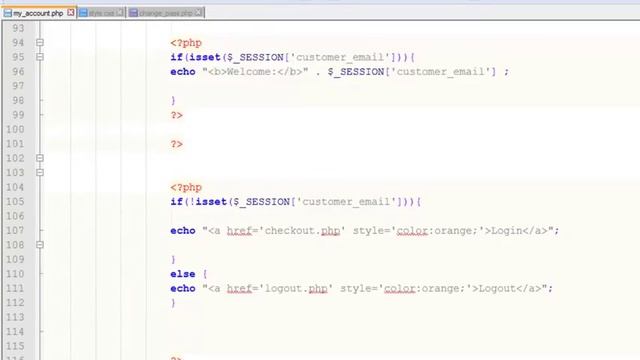Click the <?php tag on line 104
The height and width of the screenshot is (360, 640).
coord(186,187)
